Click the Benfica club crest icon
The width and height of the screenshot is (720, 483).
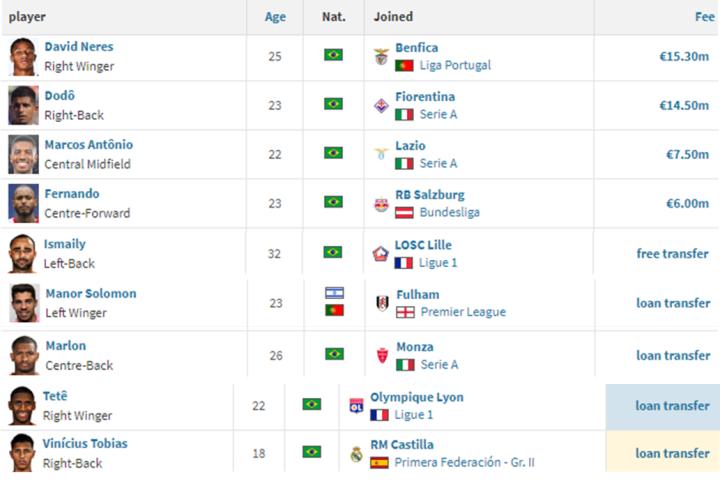(x=381, y=56)
